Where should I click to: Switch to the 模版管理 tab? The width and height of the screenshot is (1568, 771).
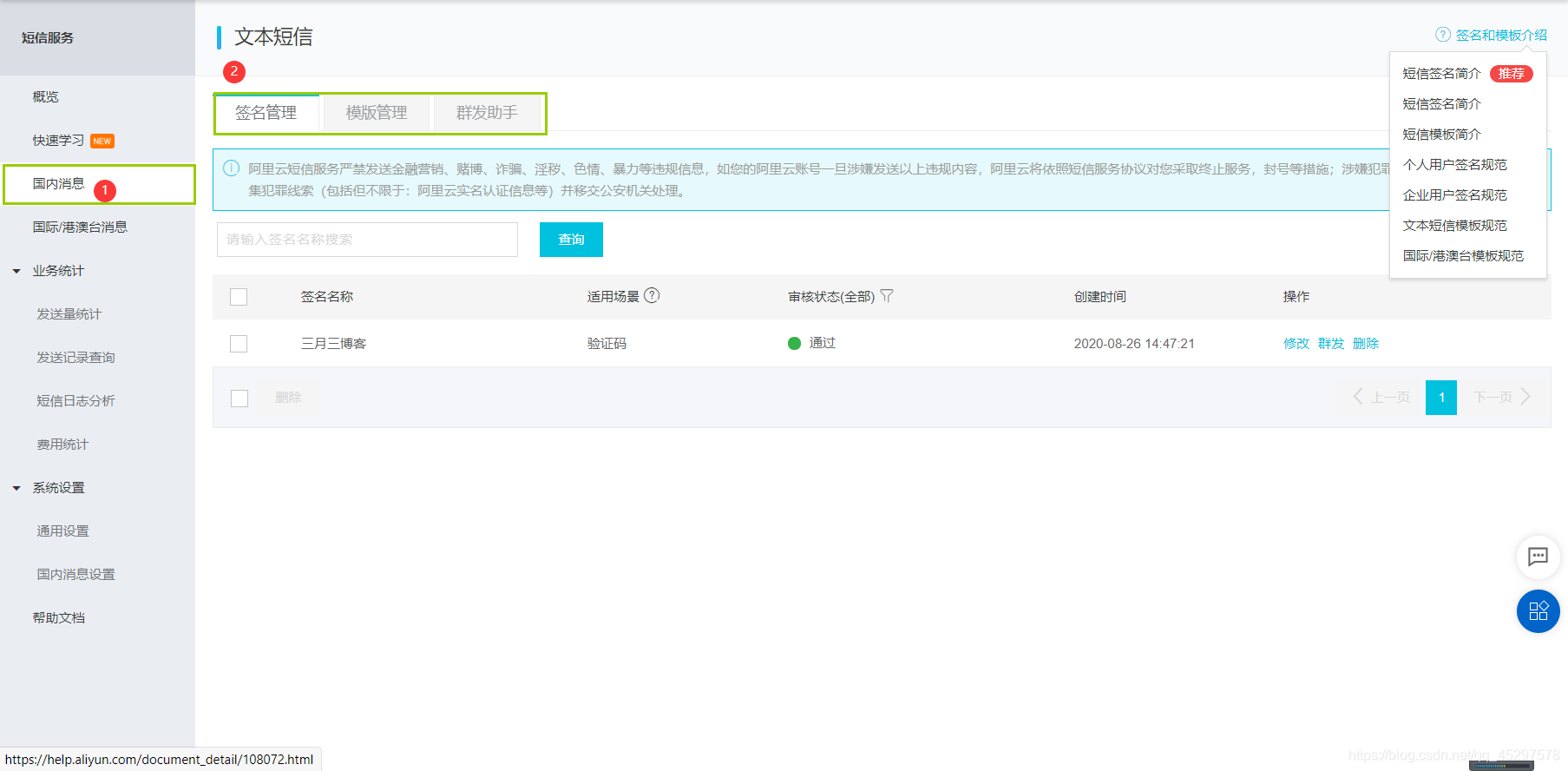pyautogui.click(x=377, y=113)
